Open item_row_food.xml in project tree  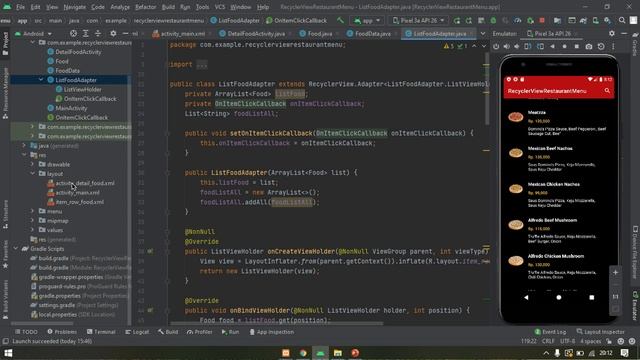(x=76, y=202)
